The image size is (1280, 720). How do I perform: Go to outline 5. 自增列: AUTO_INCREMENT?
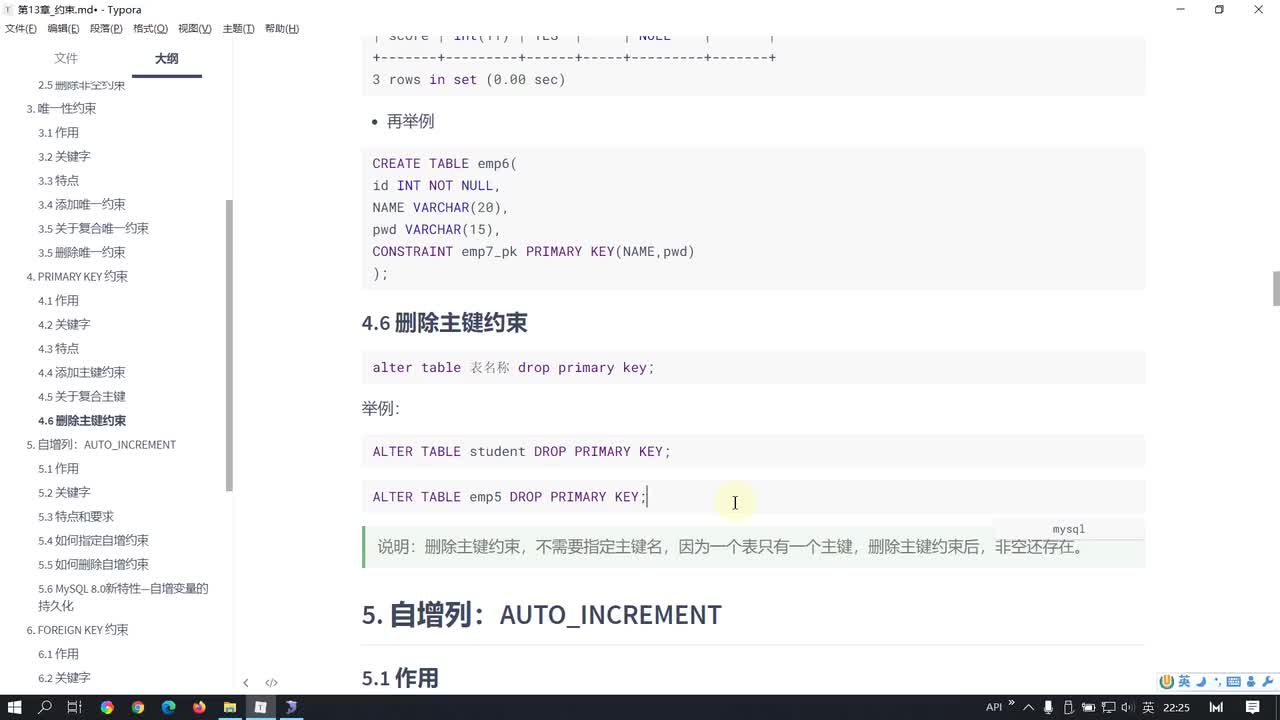click(101, 444)
